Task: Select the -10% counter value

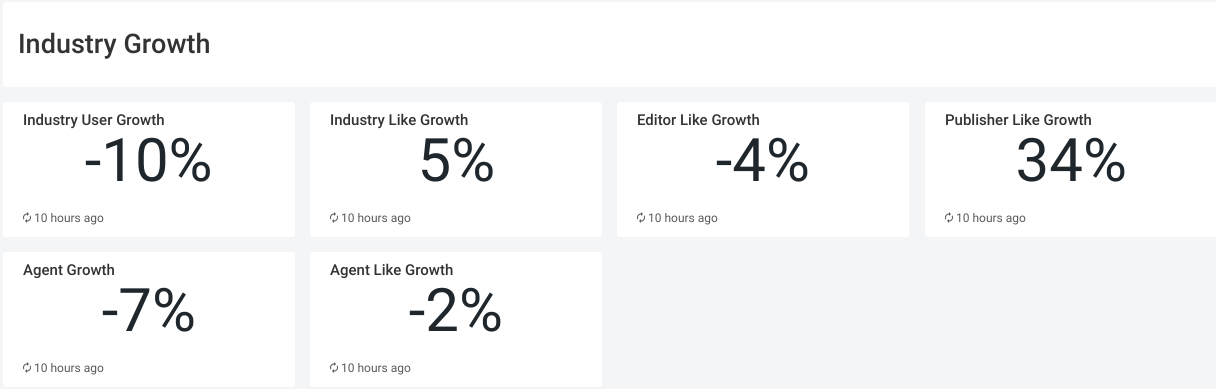Action: (148, 161)
